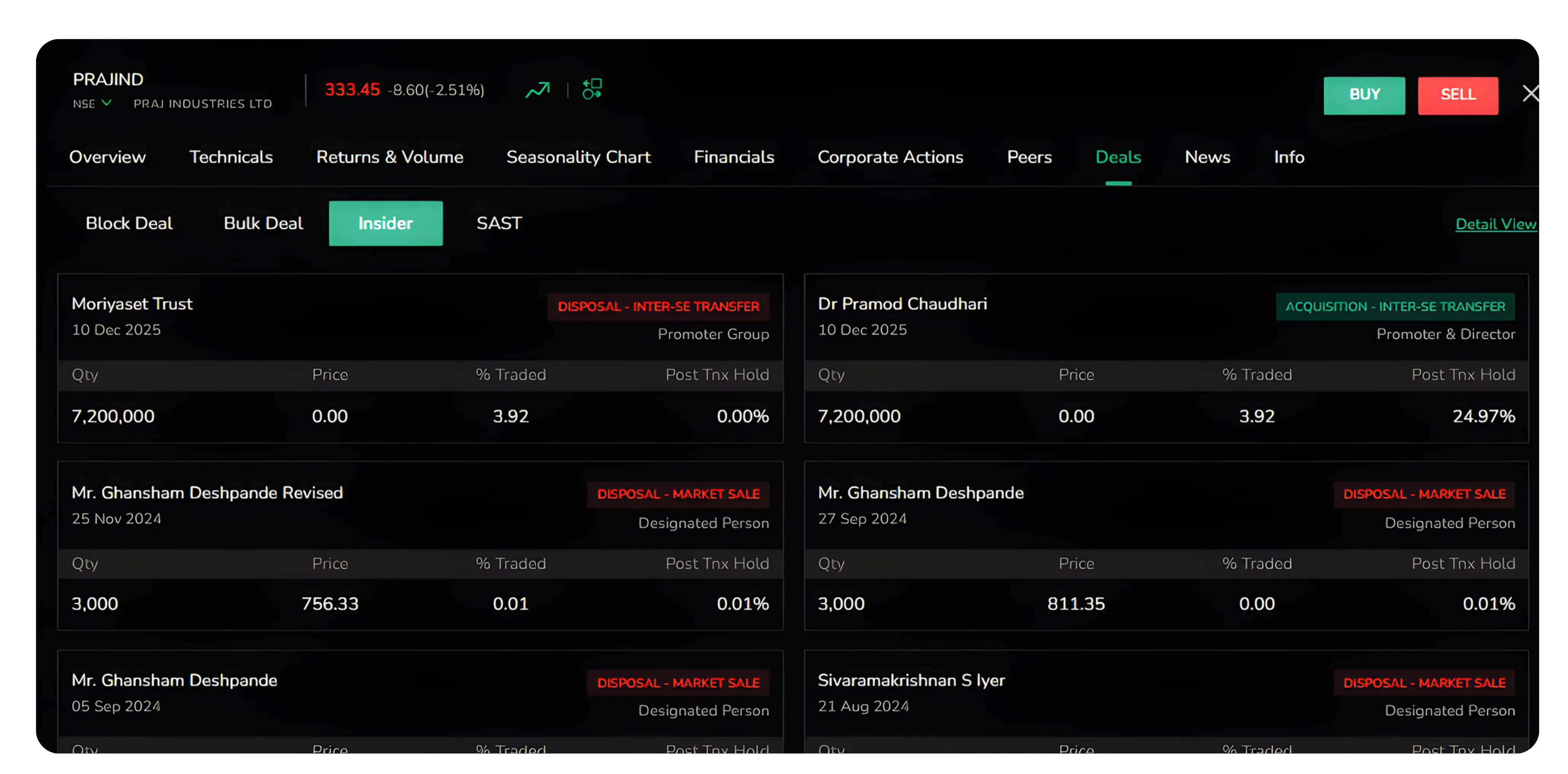Switch to the Block Deal view

[x=129, y=223]
